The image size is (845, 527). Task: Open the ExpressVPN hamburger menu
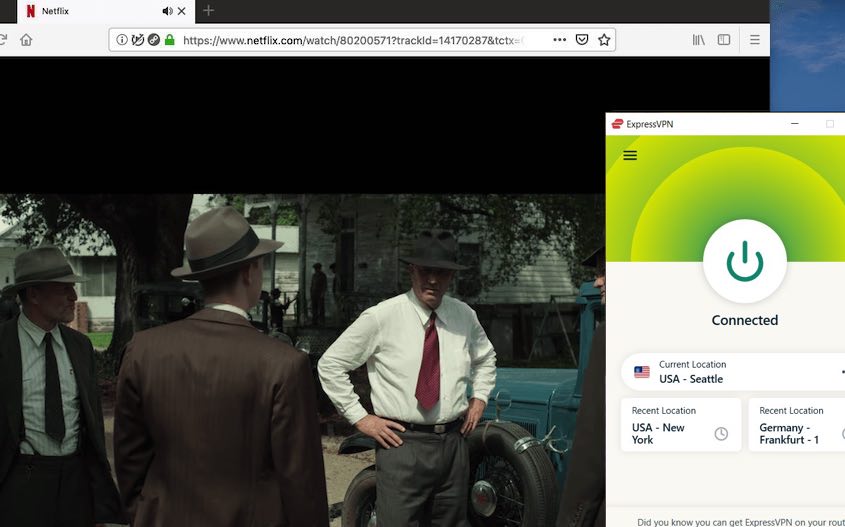[630, 155]
